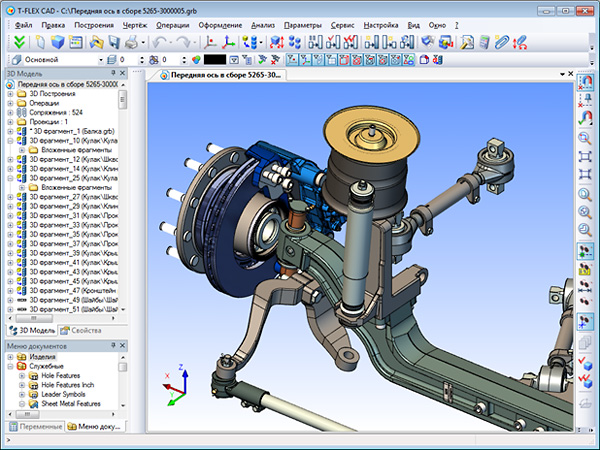Click the 3D coordinate system icon with green arrow

pos(228,42)
